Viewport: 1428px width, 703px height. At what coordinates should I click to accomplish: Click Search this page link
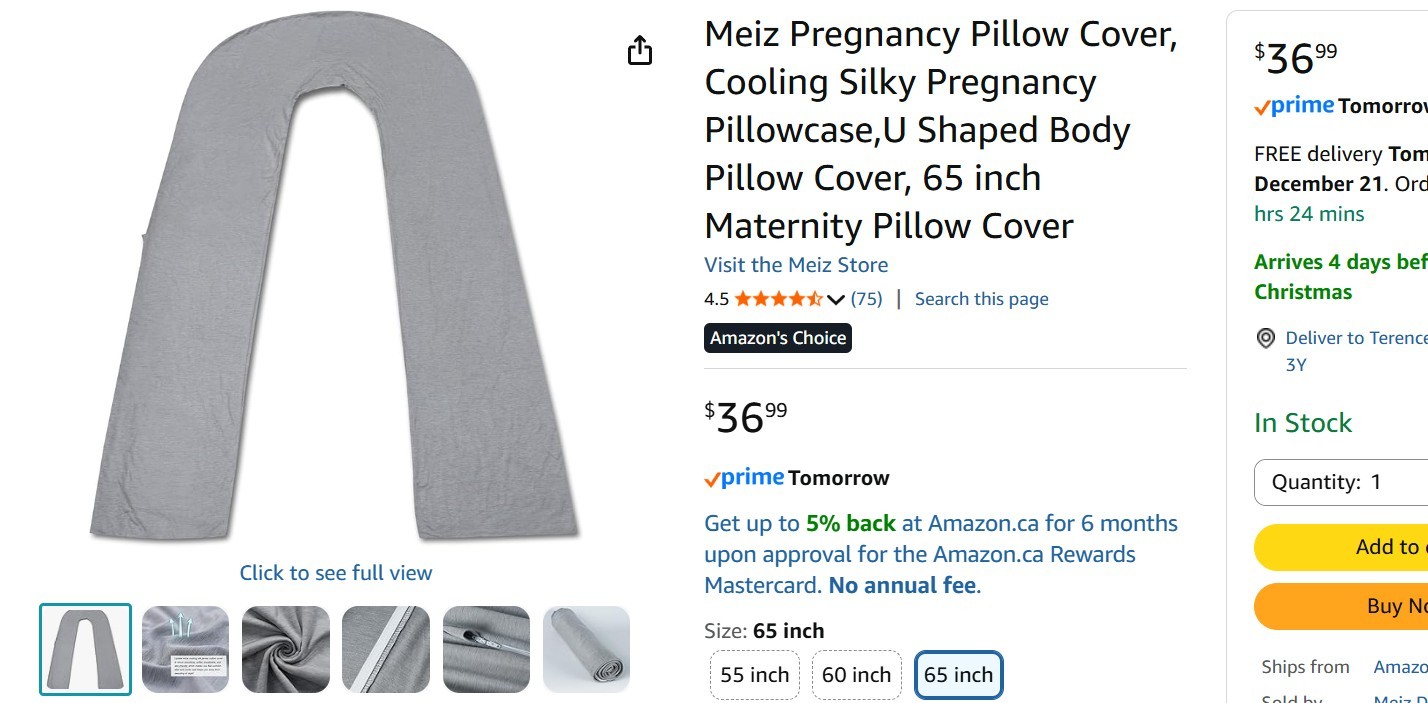click(x=981, y=299)
